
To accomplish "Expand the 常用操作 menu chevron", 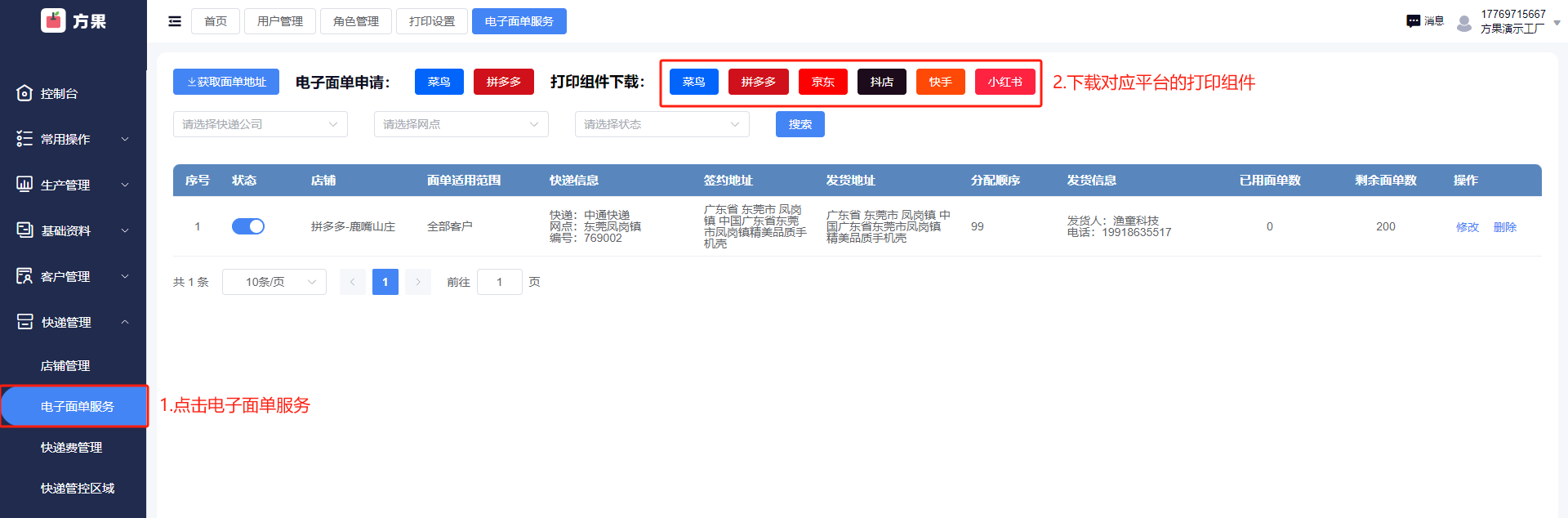I will pyautogui.click(x=125, y=139).
